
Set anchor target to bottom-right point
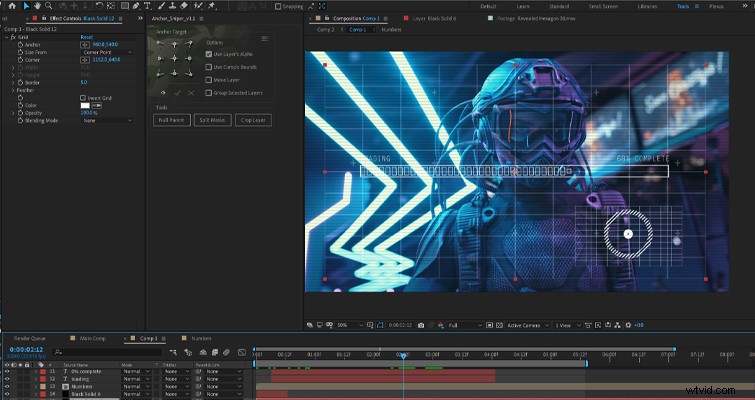click(x=189, y=73)
